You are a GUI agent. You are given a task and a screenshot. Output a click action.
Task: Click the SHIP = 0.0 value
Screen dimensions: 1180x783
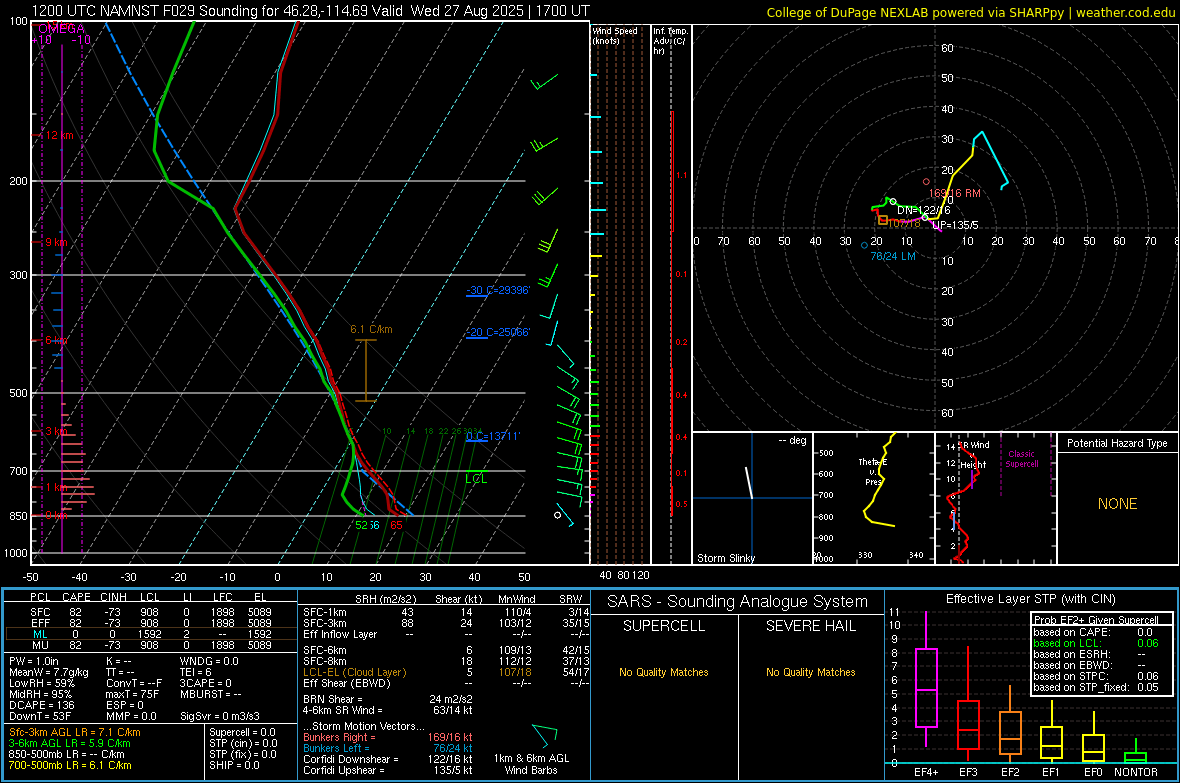tap(234, 765)
